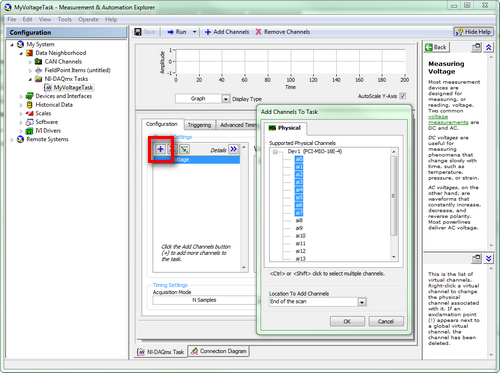Click Cancel in Add Channels dialog
The height and width of the screenshot is (373, 500).
click(386, 321)
